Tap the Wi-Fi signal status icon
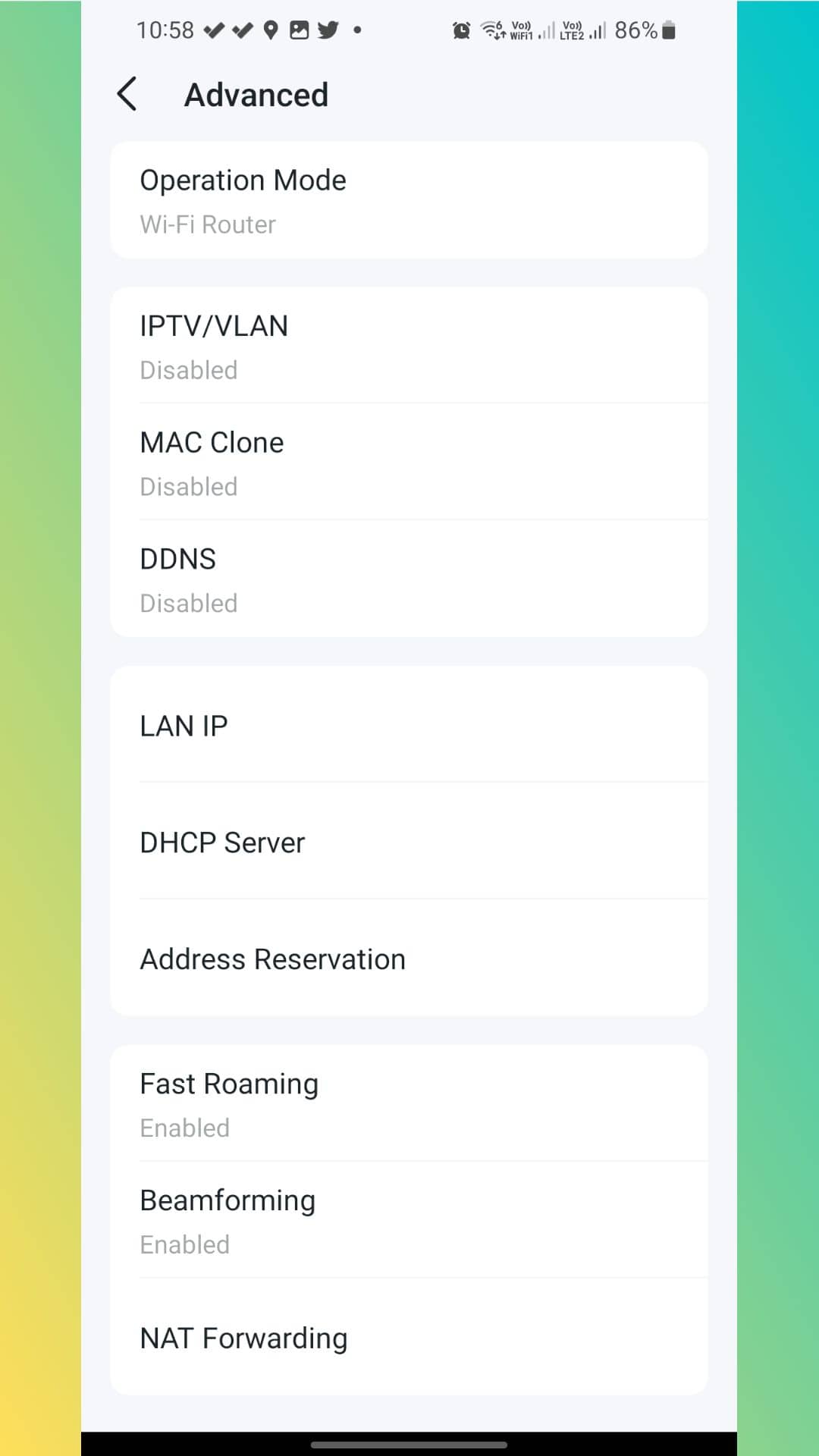 (493, 30)
